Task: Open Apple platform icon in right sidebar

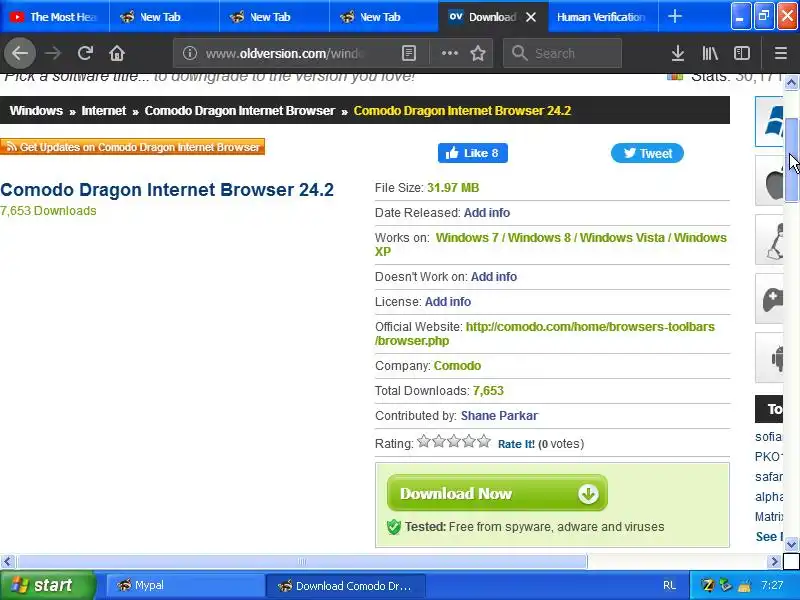Action: coord(769,181)
